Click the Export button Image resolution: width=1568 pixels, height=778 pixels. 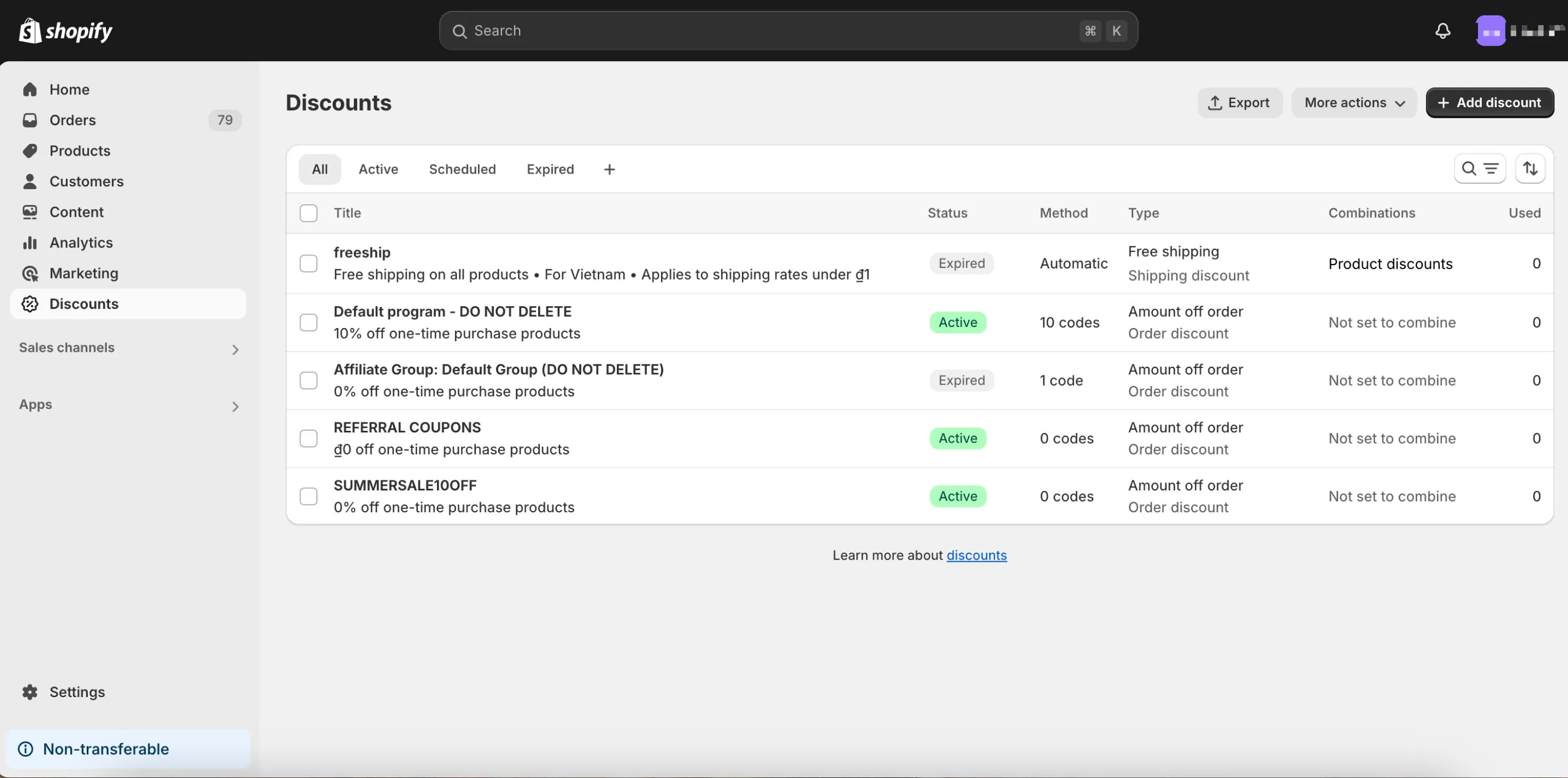coord(1240,102)
